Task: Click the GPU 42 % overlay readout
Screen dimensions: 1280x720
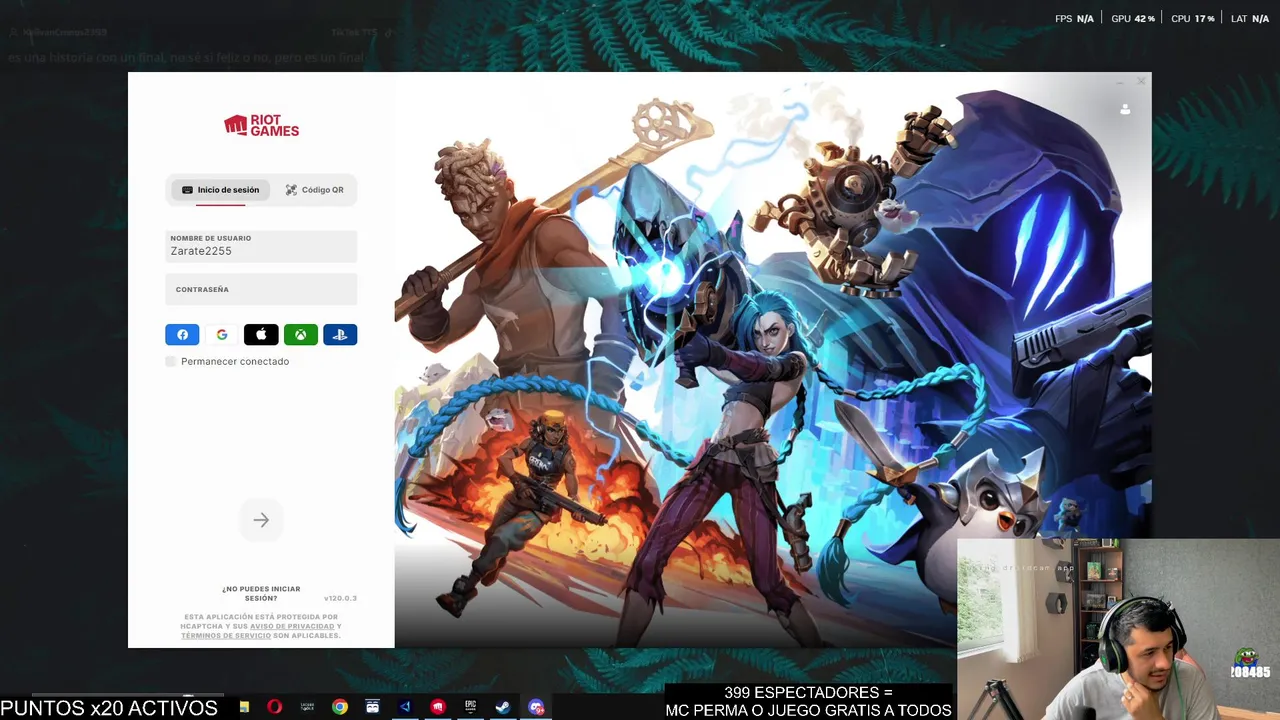Action: tap(1133, 19)
